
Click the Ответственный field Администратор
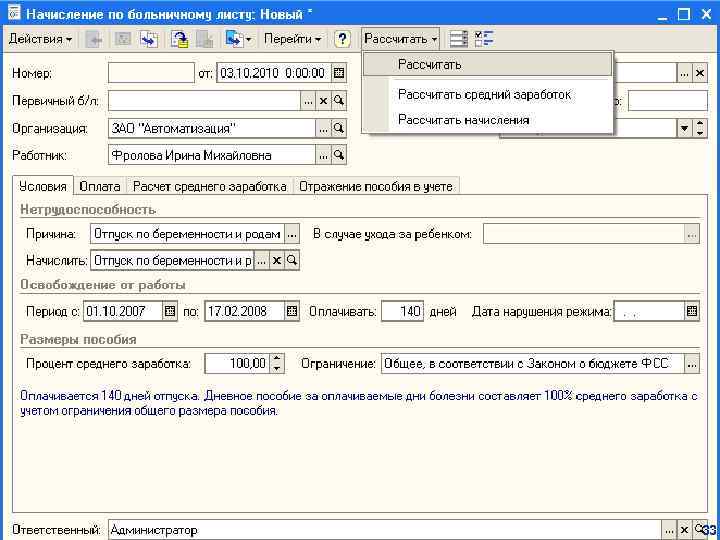(385, 530)
